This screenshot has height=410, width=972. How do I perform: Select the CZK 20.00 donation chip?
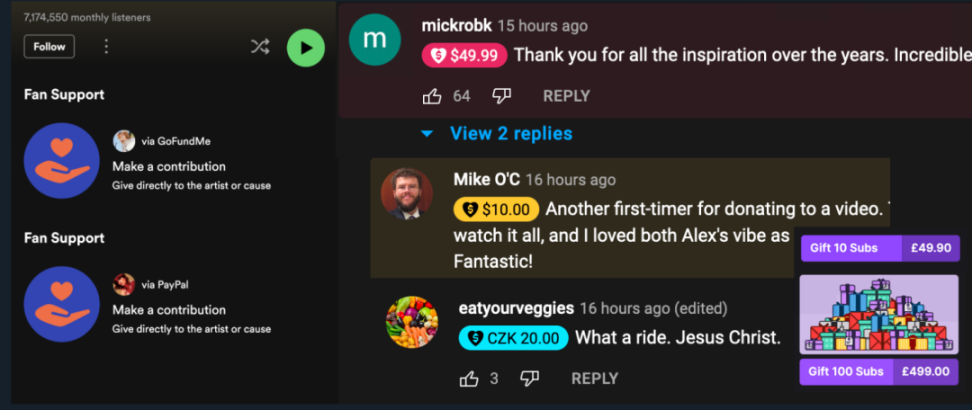513,338
